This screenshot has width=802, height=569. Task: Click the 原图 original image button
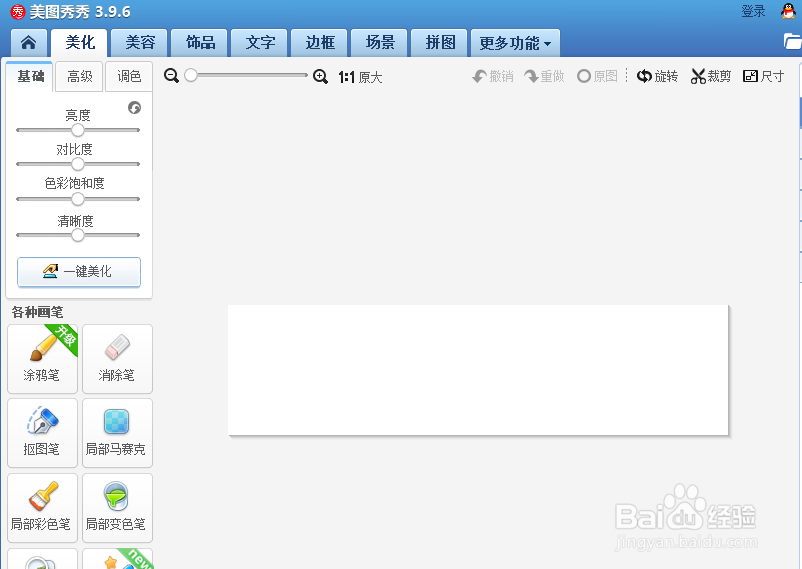(597, 76)
